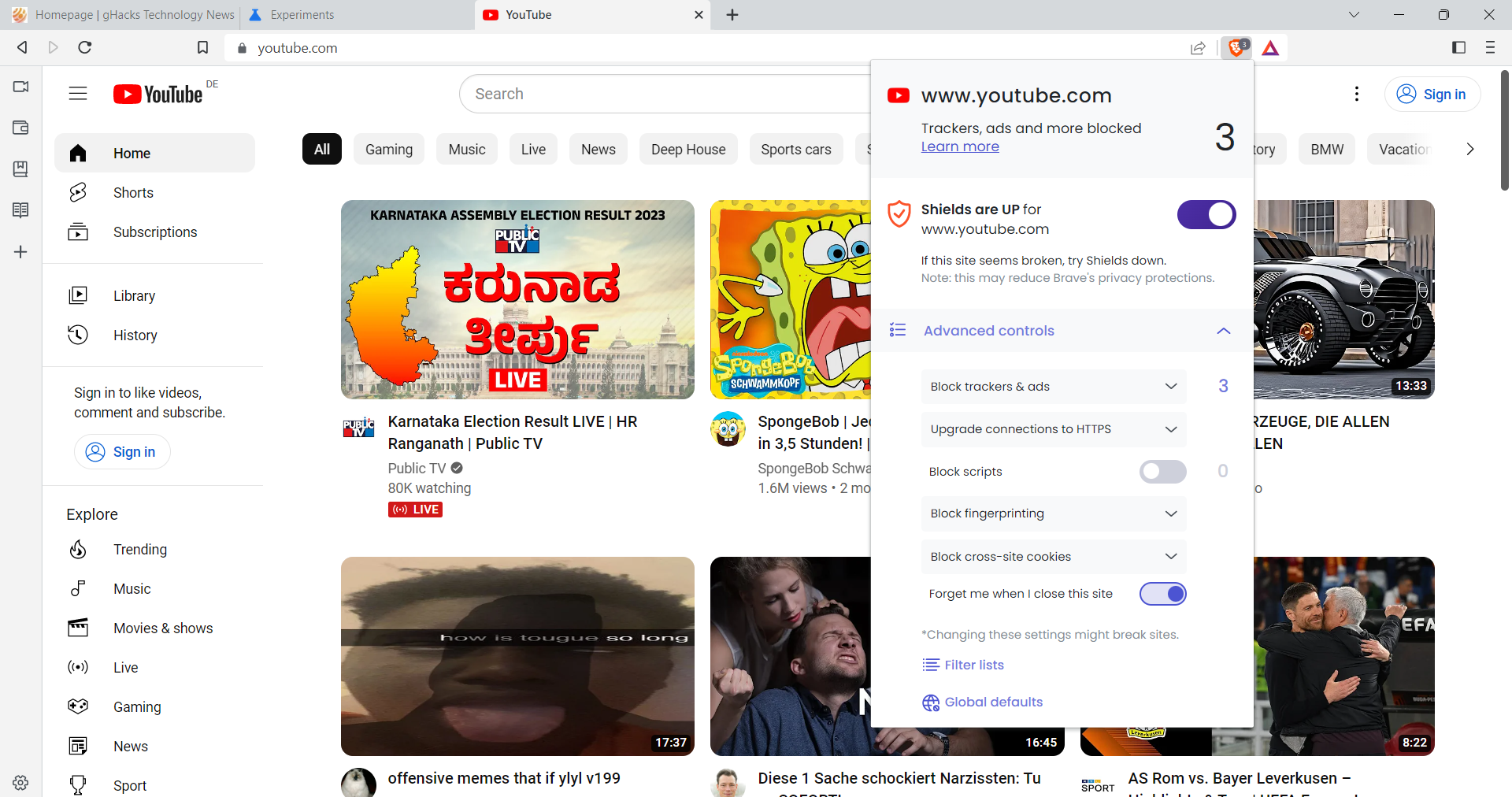This screenshot has height=797, width=1512.
Task: Reload the current page
Action: tap(84, 47)
